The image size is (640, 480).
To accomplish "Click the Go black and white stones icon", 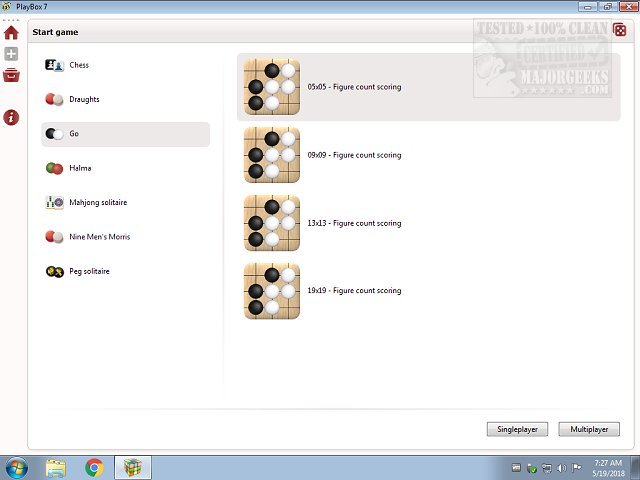I will 54,133.
